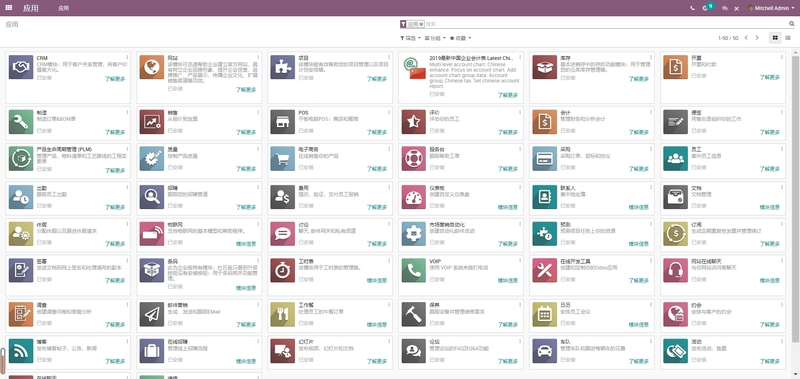
Task: Click the CRM handshake icon
Action: (x=21, y=67)
